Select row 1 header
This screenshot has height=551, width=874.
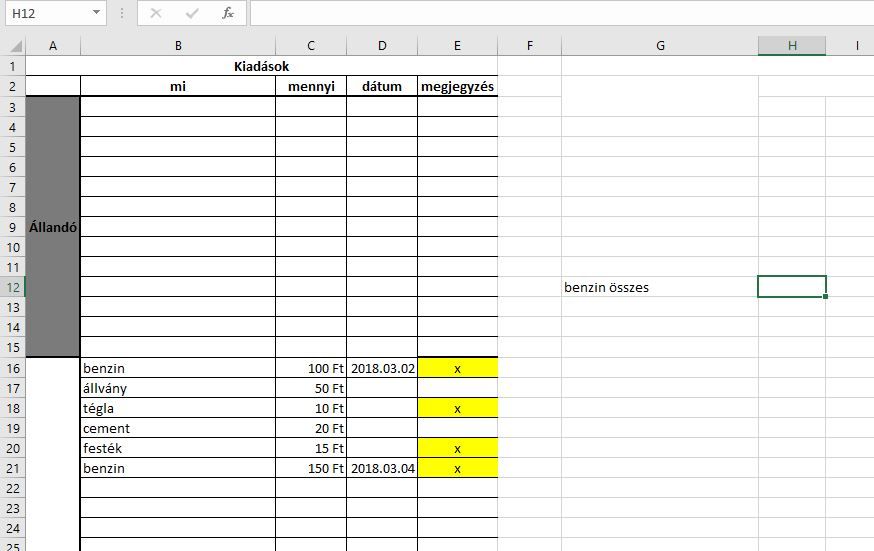coord(13,66)
